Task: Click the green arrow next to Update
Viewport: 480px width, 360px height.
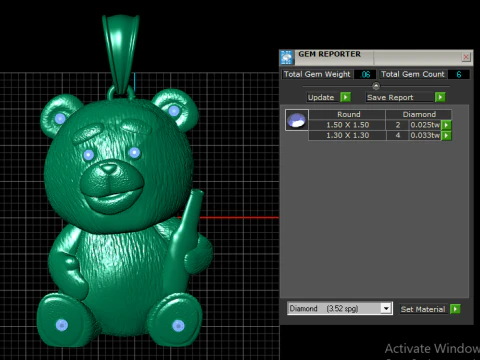Action: point(346,97)
